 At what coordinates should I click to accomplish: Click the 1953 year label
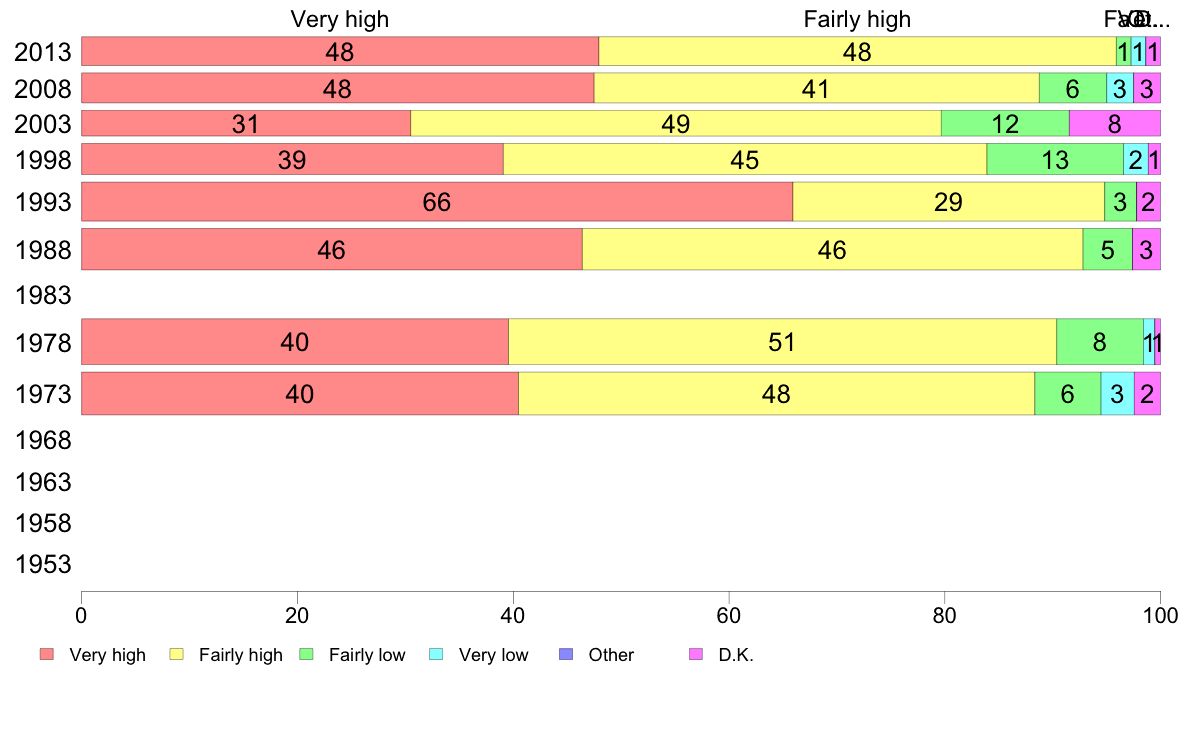point(43,564)
